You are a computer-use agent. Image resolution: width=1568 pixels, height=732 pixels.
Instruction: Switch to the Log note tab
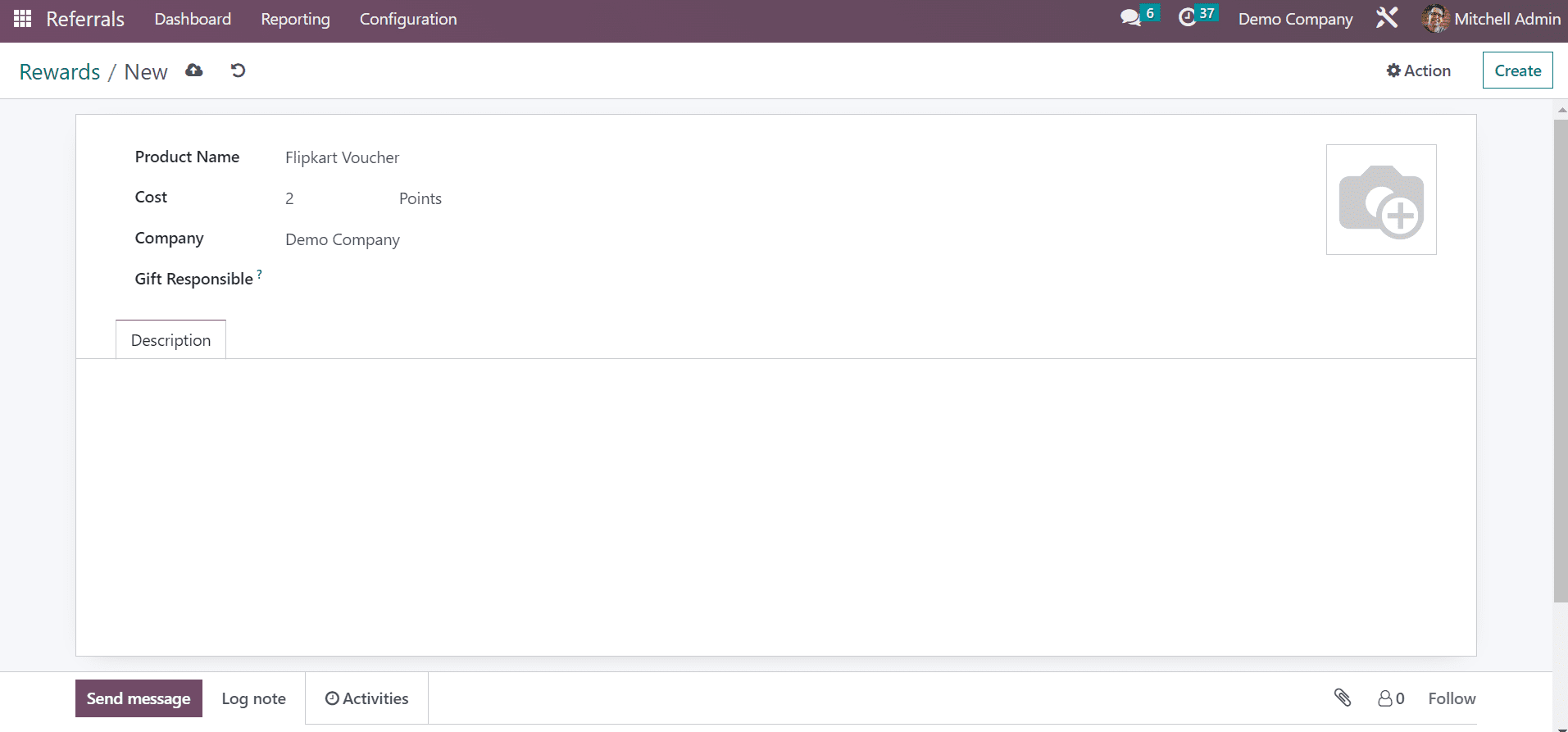(253, 698)
